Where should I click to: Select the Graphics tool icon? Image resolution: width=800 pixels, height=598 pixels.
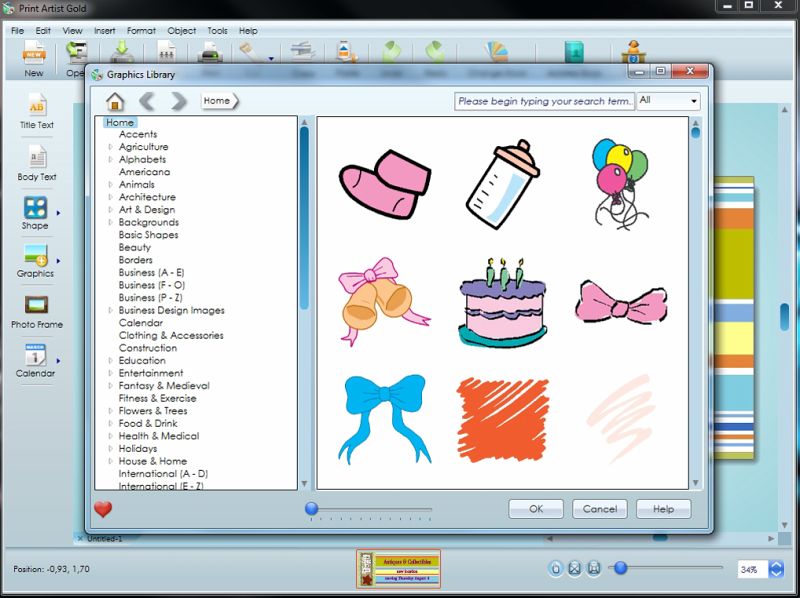click(x=35, y=255)
